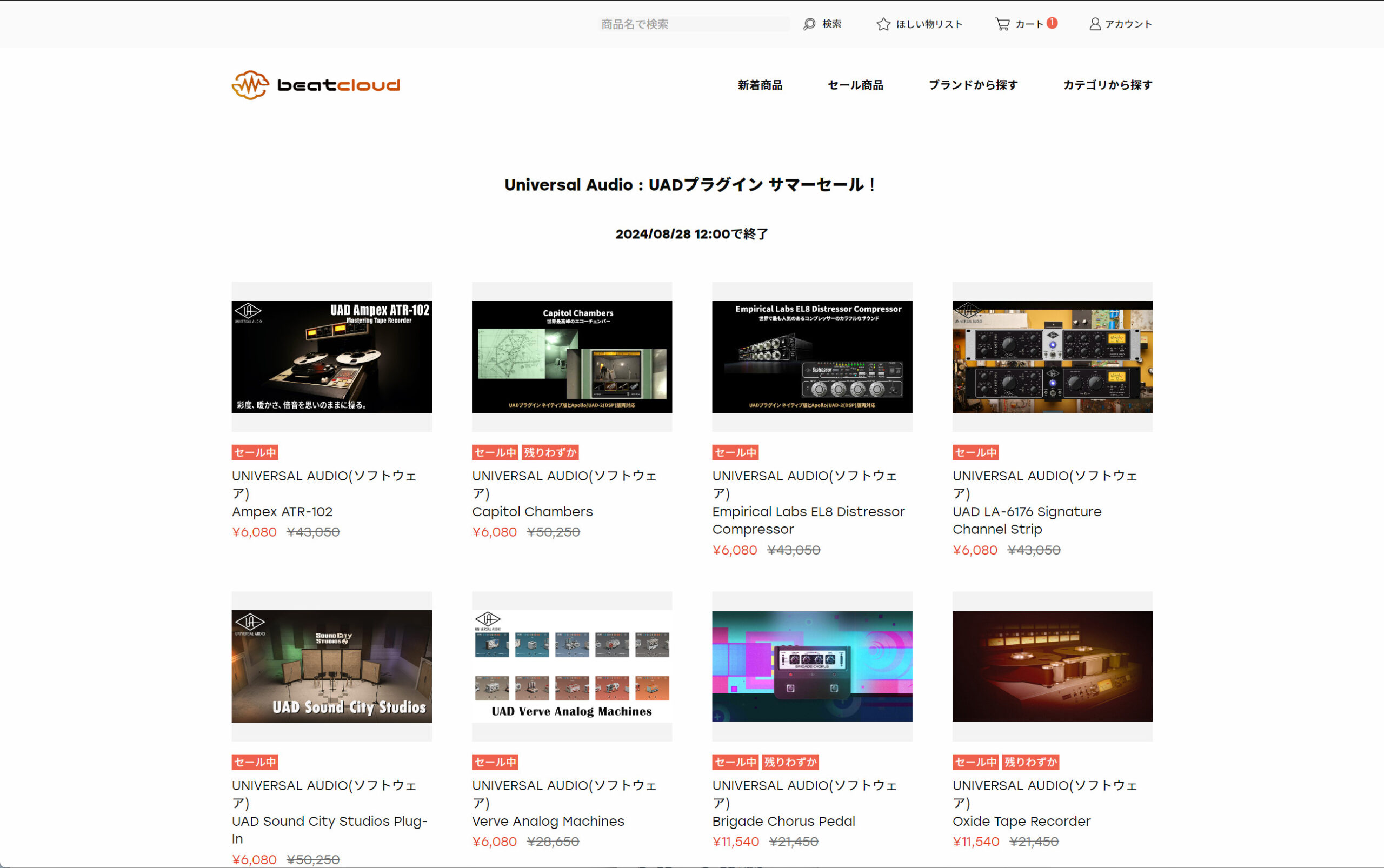Open カート link

(1029, 24)
